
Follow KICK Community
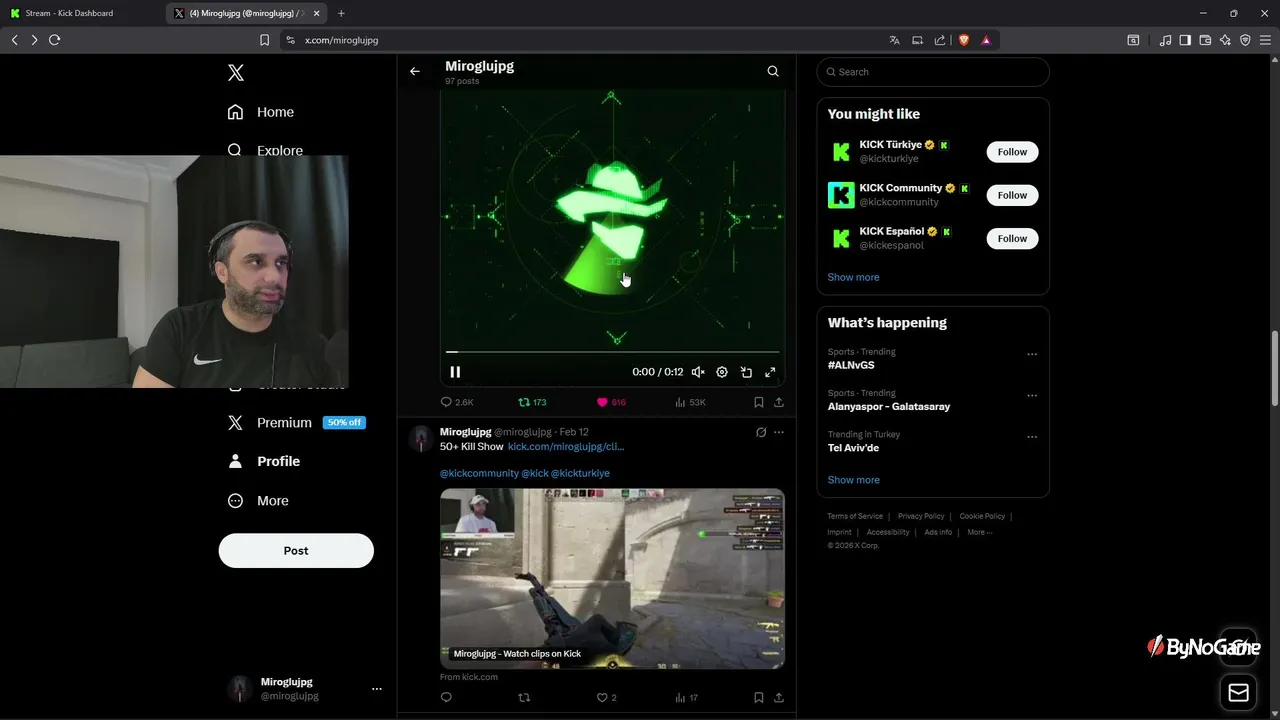coord(1012,195)
